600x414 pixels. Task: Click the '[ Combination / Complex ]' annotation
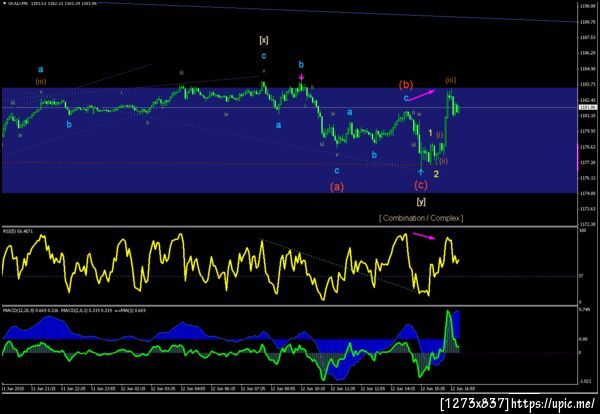pos(421,218)
